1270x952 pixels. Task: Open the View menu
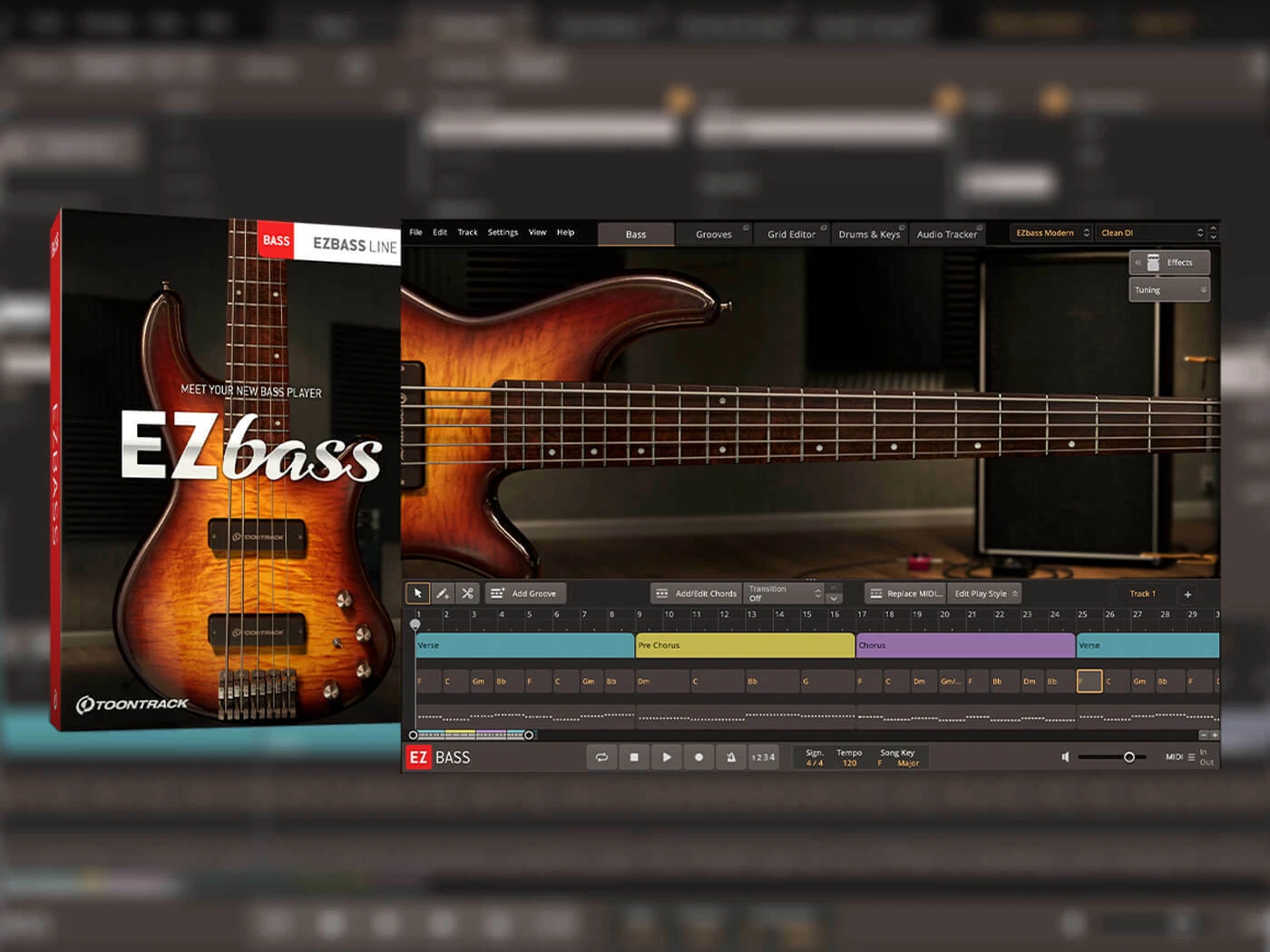[537, 232]
